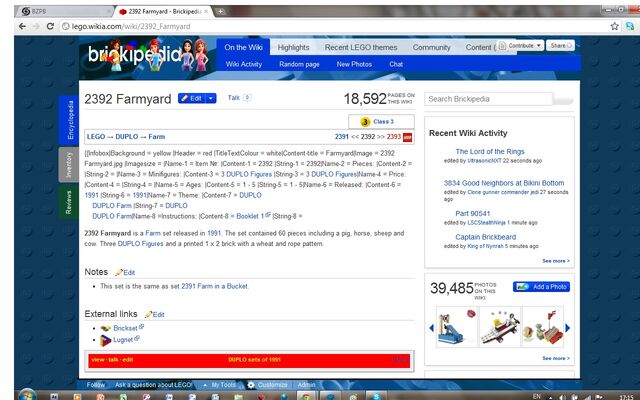Viewport: 640px width, 400px height.
Task: Follow the LEGO breadcrumb link
Action: [96, 137]
